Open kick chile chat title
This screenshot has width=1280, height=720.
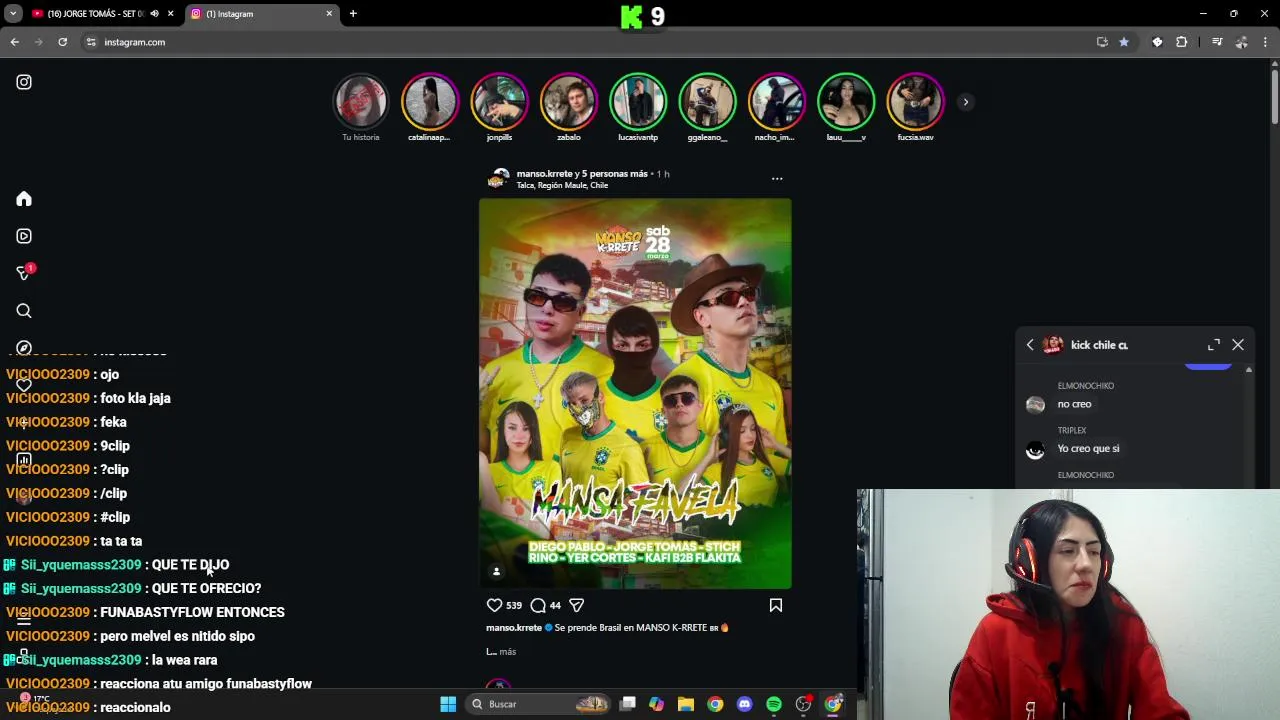click(x=1099, y=345)
